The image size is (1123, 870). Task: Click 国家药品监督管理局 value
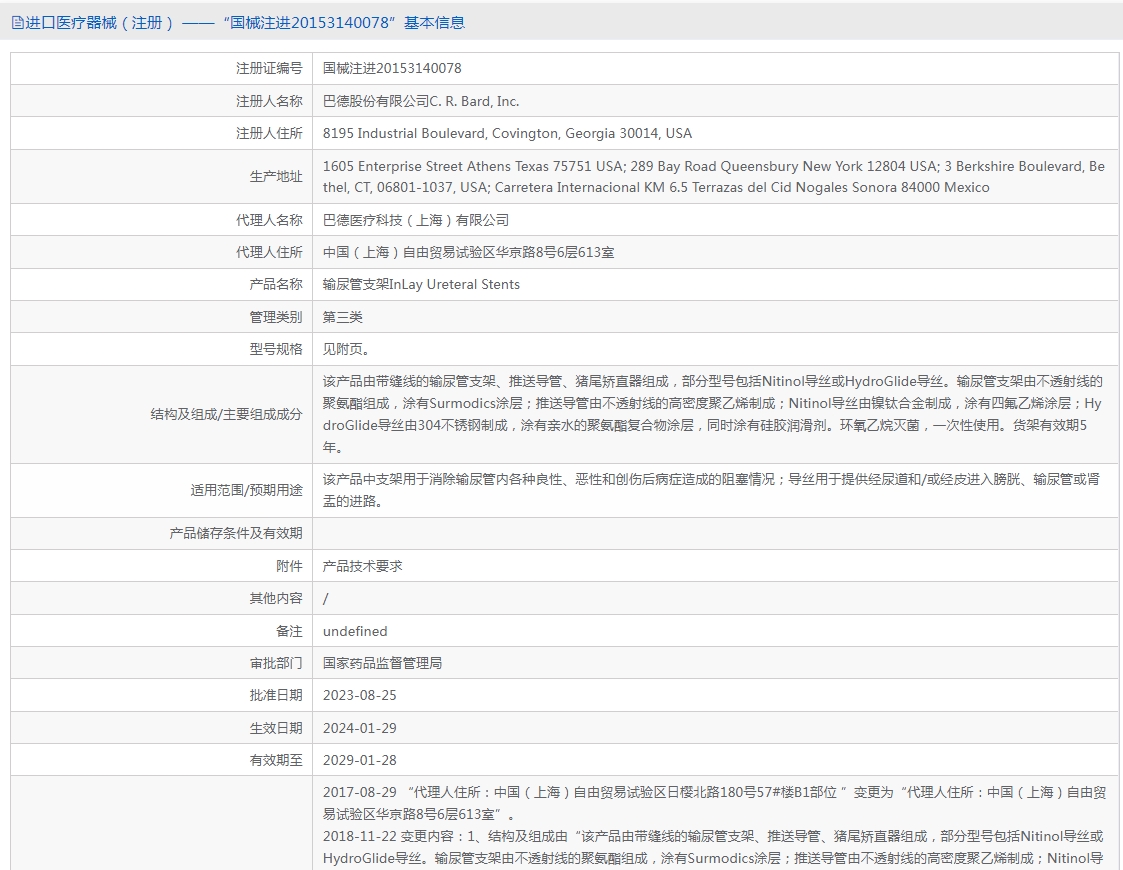pyautogui.click(x=382, y=664)
